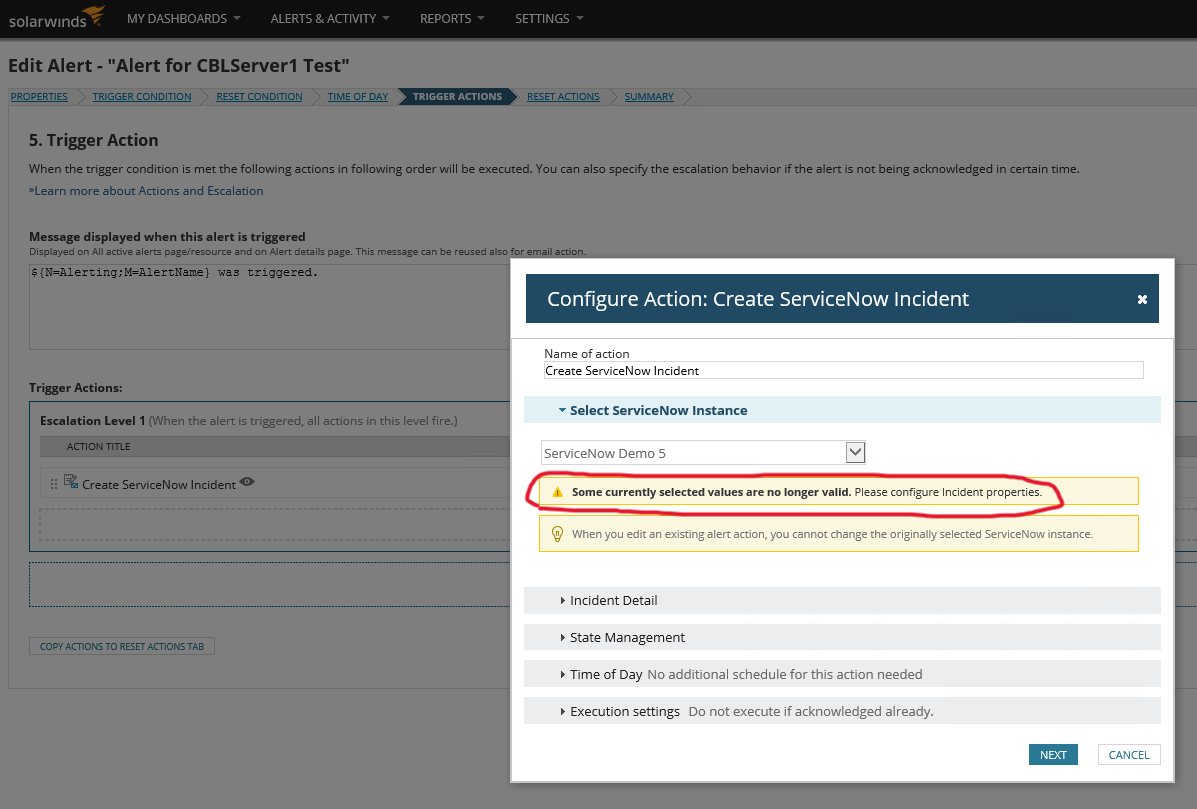Viewport: 1197px width, 809px height.
Task: Click the eye icon next to Create ServiceNow Incident
Action: coord(247,482)
